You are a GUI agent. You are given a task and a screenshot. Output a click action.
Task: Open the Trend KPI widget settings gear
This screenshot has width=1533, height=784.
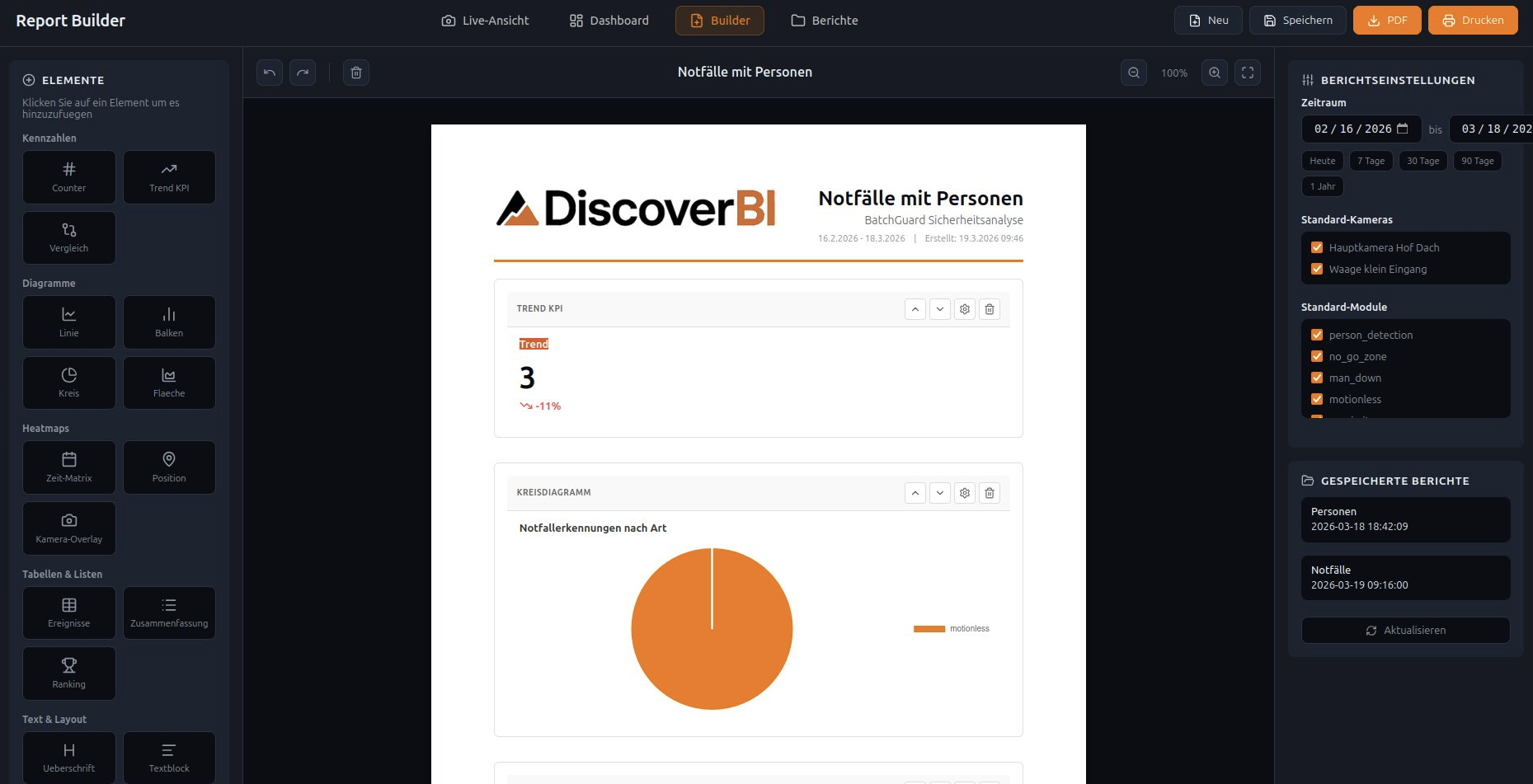[965, 308]
